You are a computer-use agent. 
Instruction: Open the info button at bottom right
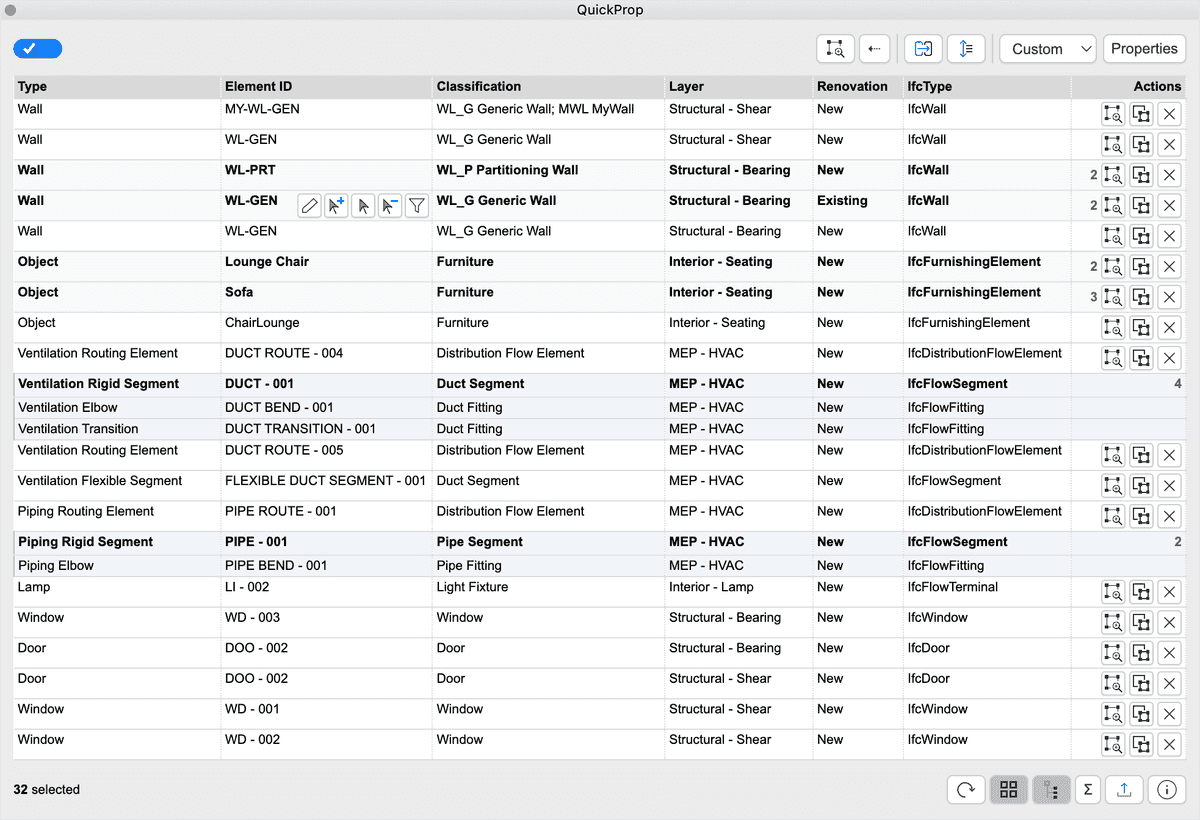click(x=1166, y=790)
